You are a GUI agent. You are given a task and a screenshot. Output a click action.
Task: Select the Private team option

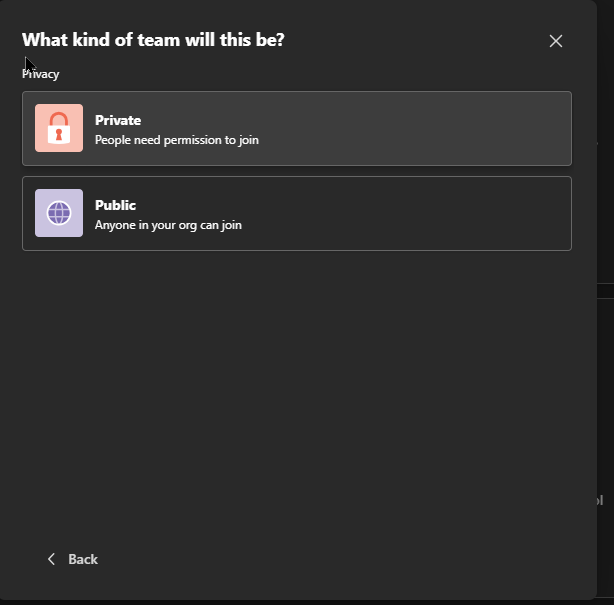pos(297,128)
